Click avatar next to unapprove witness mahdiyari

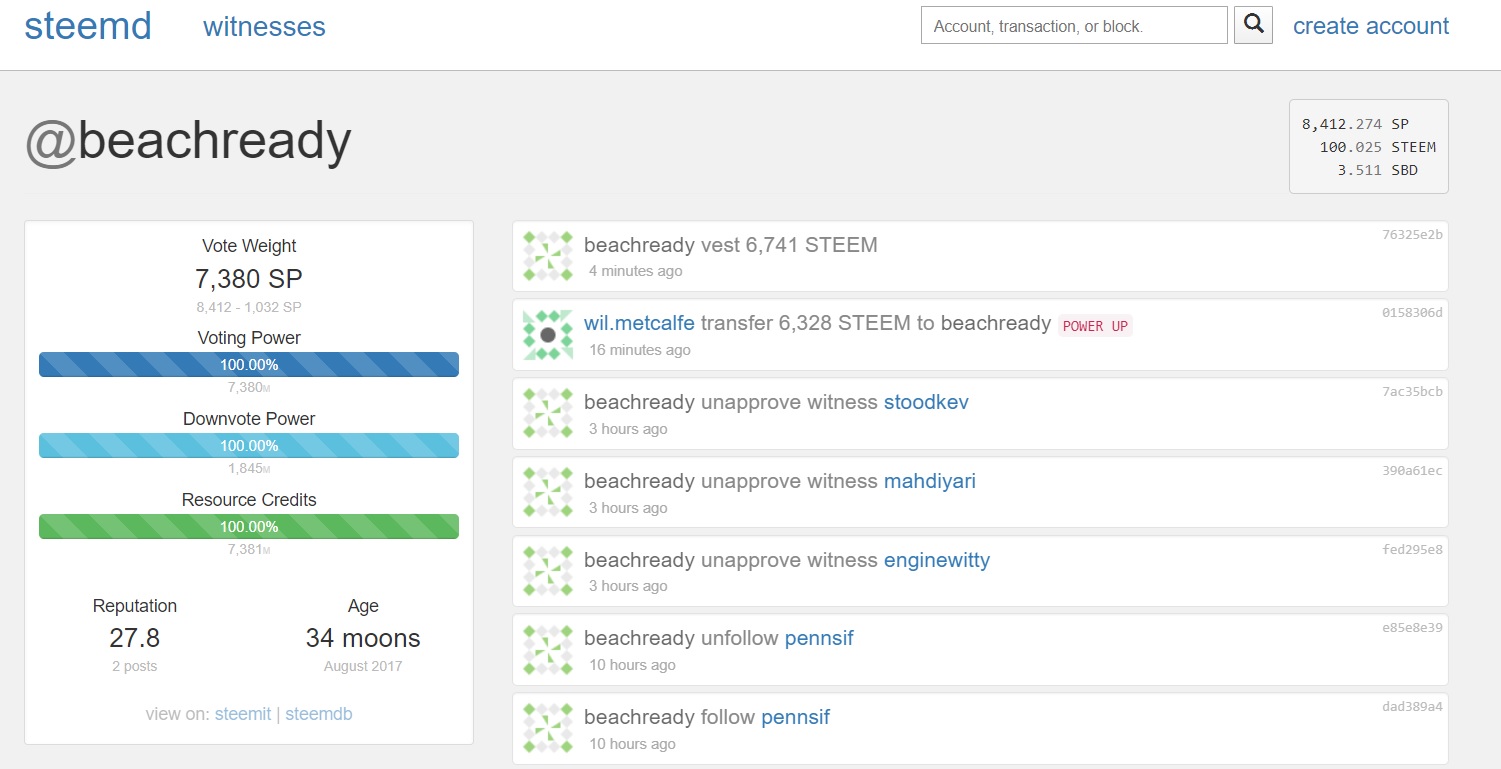pos(548,492)
